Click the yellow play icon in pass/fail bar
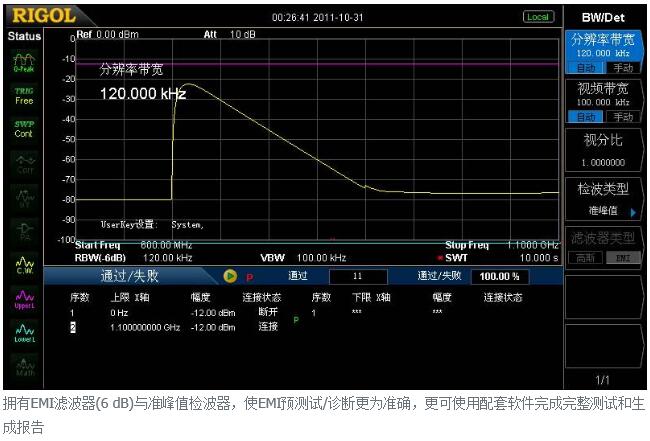Screen dimensions: 650x441 tap(230, 276)
